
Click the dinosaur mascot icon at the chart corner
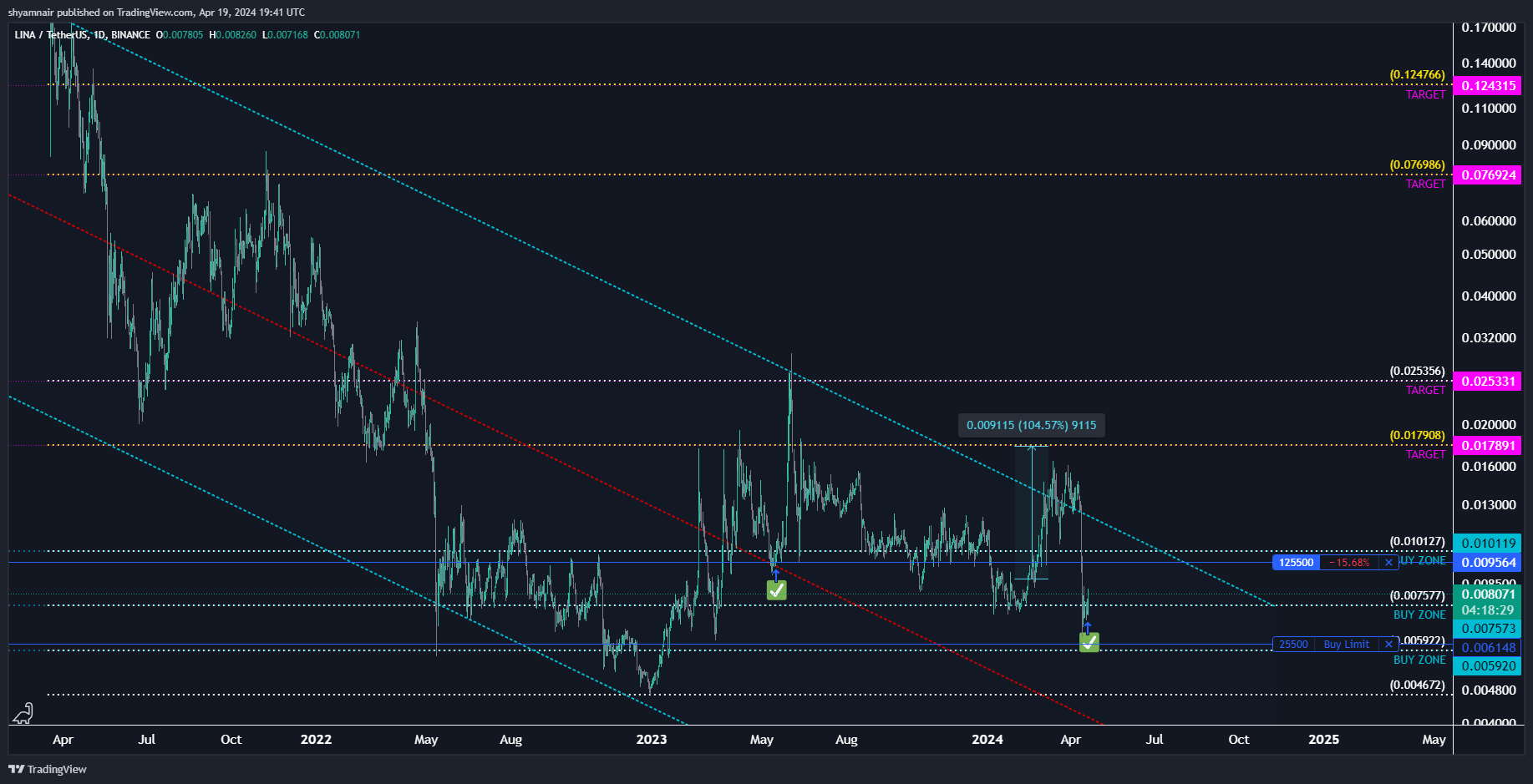[23, 713]
